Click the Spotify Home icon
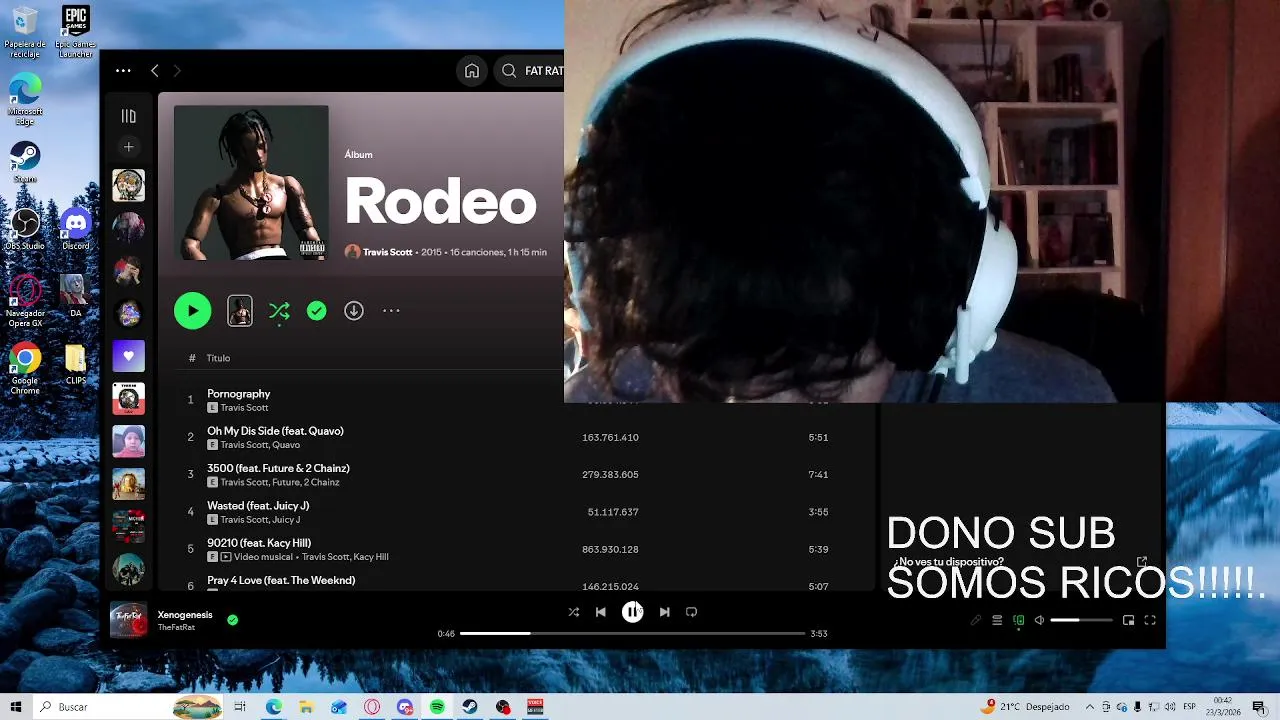1280x720 pixels. (x=472, y=71)
